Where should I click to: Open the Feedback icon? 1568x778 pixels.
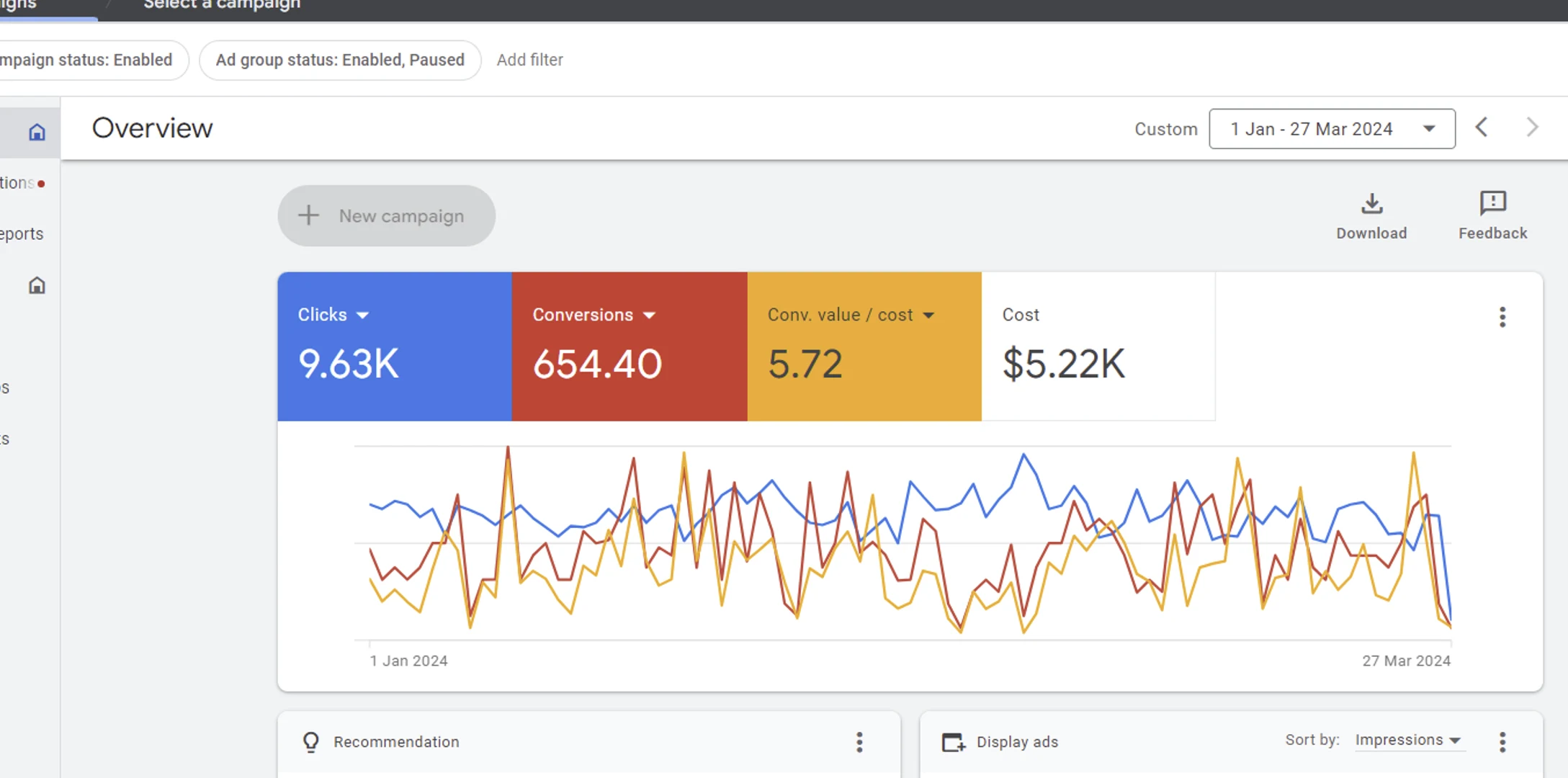point(1492,204)
